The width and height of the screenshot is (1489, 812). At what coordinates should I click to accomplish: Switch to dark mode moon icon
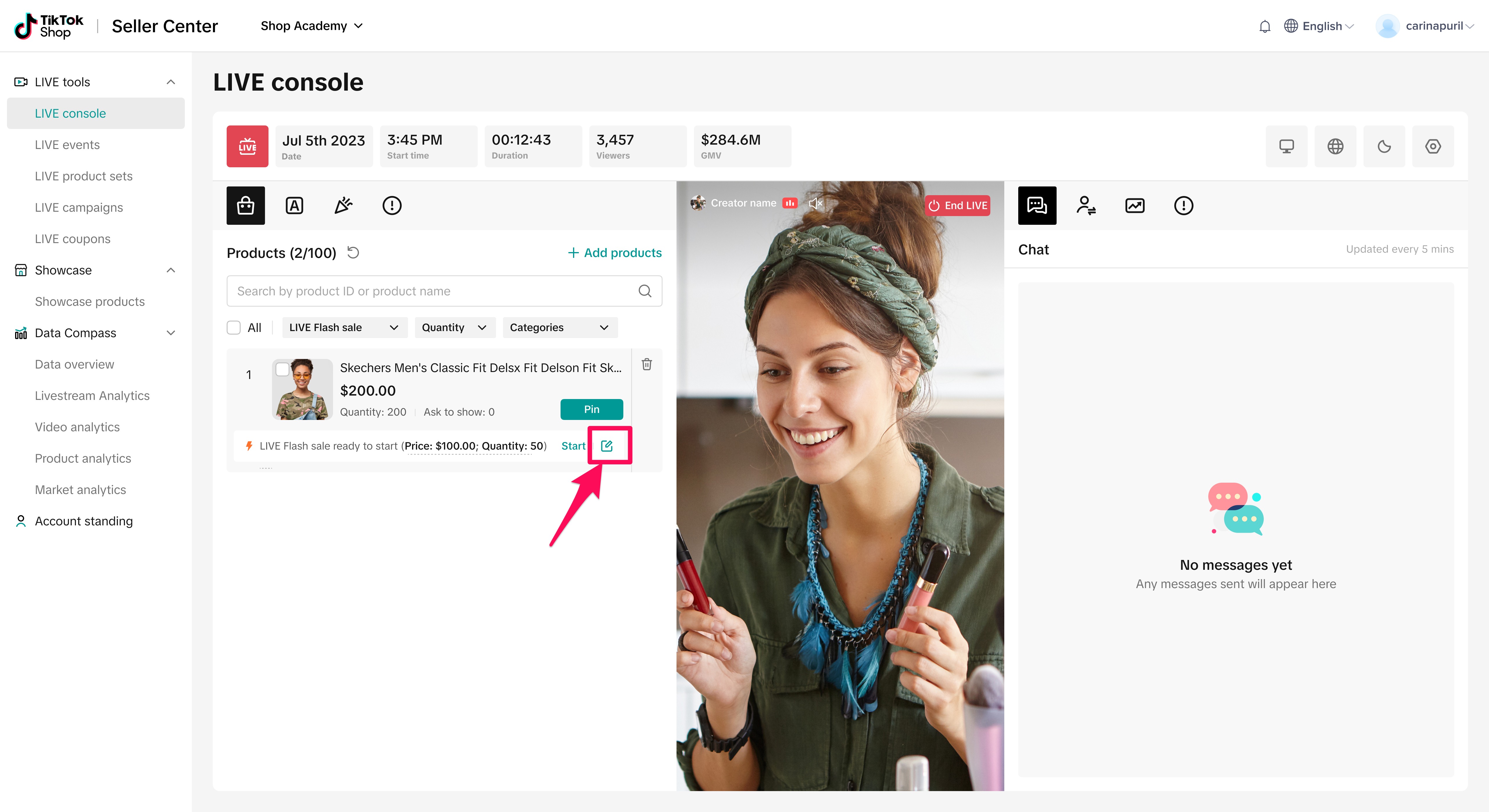coord(1384,147)
